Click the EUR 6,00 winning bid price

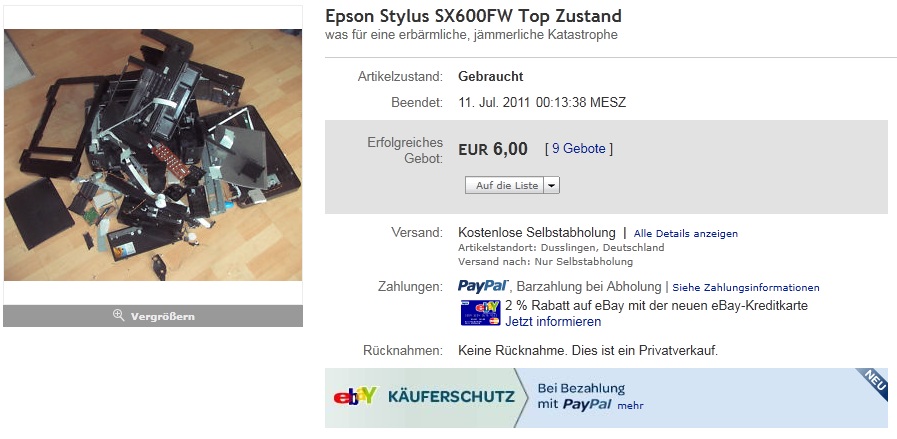(493, 149)
